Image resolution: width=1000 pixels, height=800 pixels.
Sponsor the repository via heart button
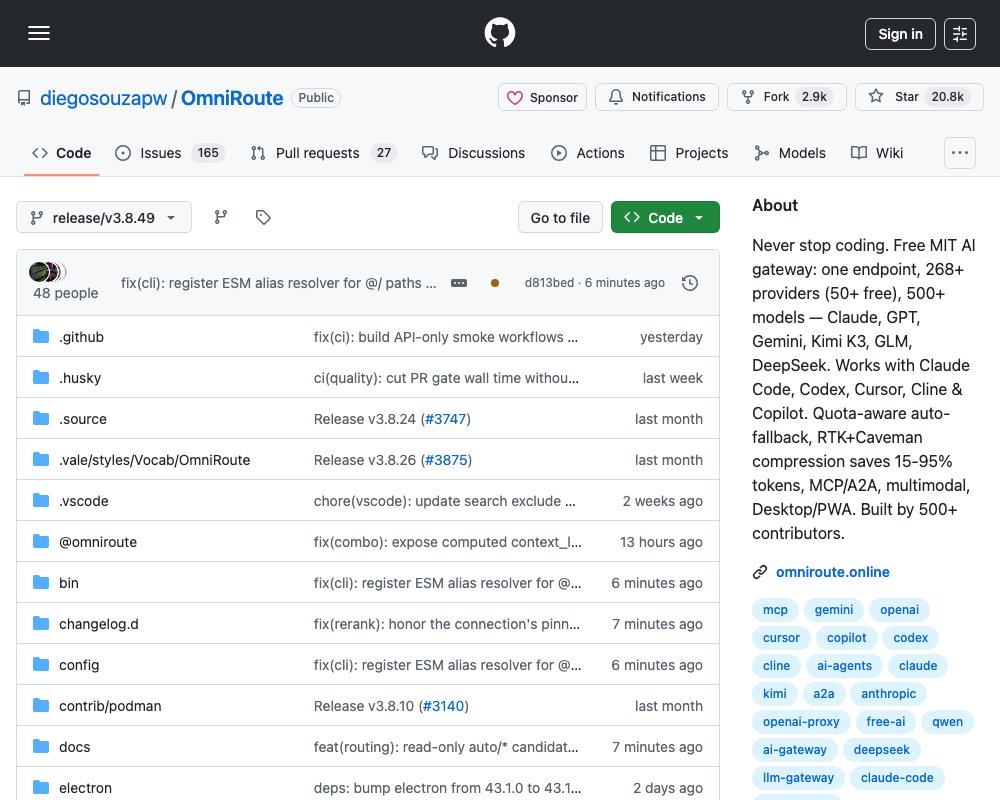click(542, 97)
